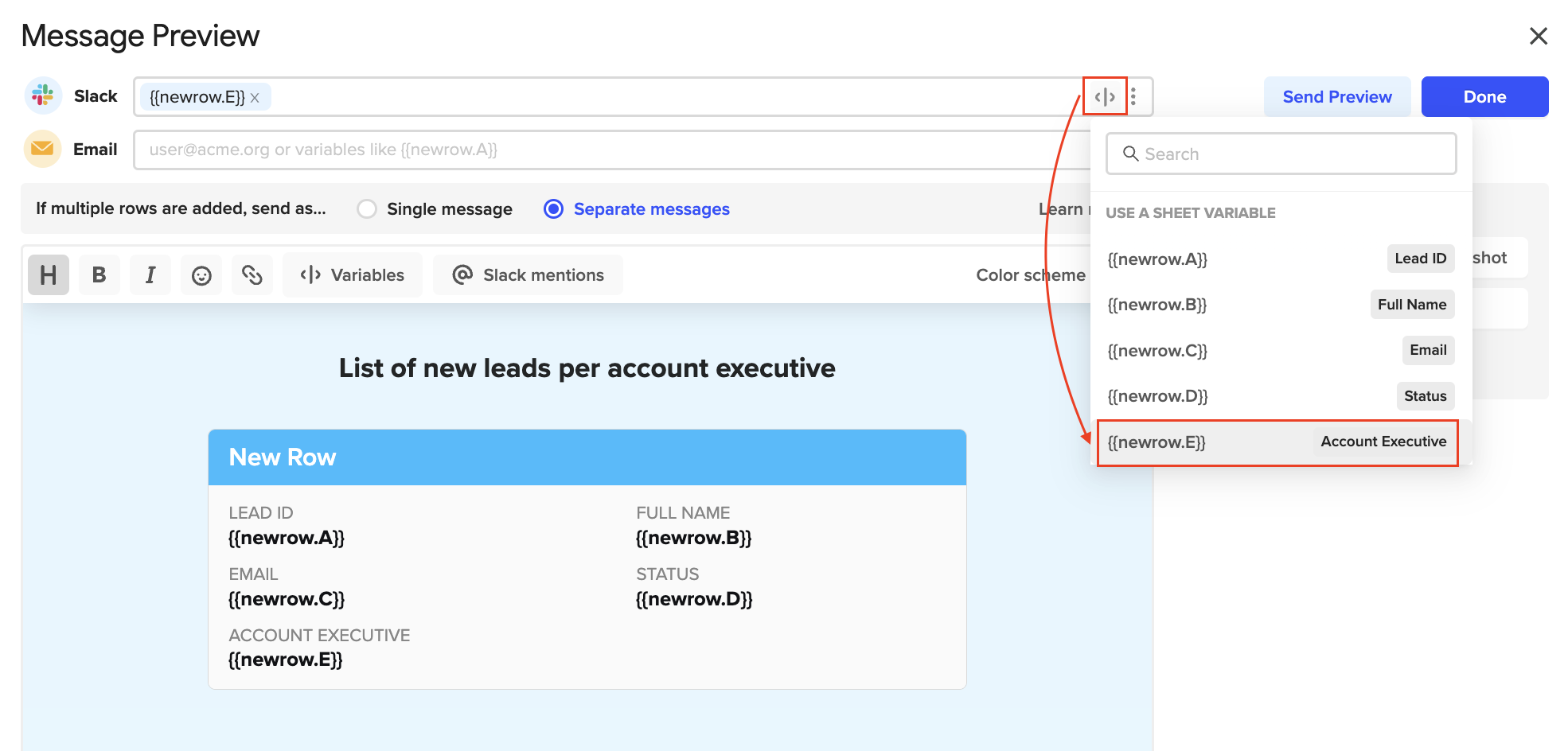Image resolution: width=1568 pixels, height=751 pixels.
Task: Click the Done button
Action: [1485, 97]
